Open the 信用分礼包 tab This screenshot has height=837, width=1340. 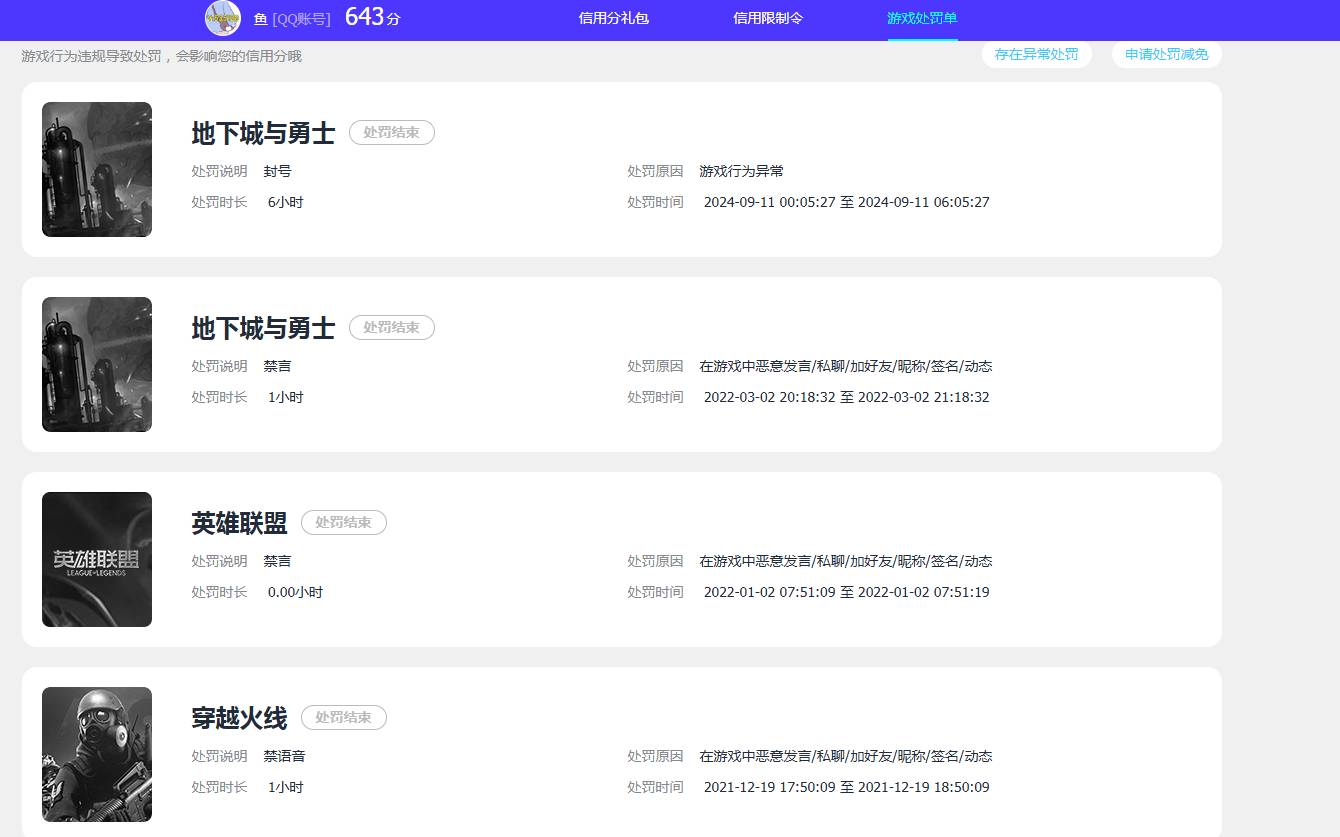click(613, 18)
